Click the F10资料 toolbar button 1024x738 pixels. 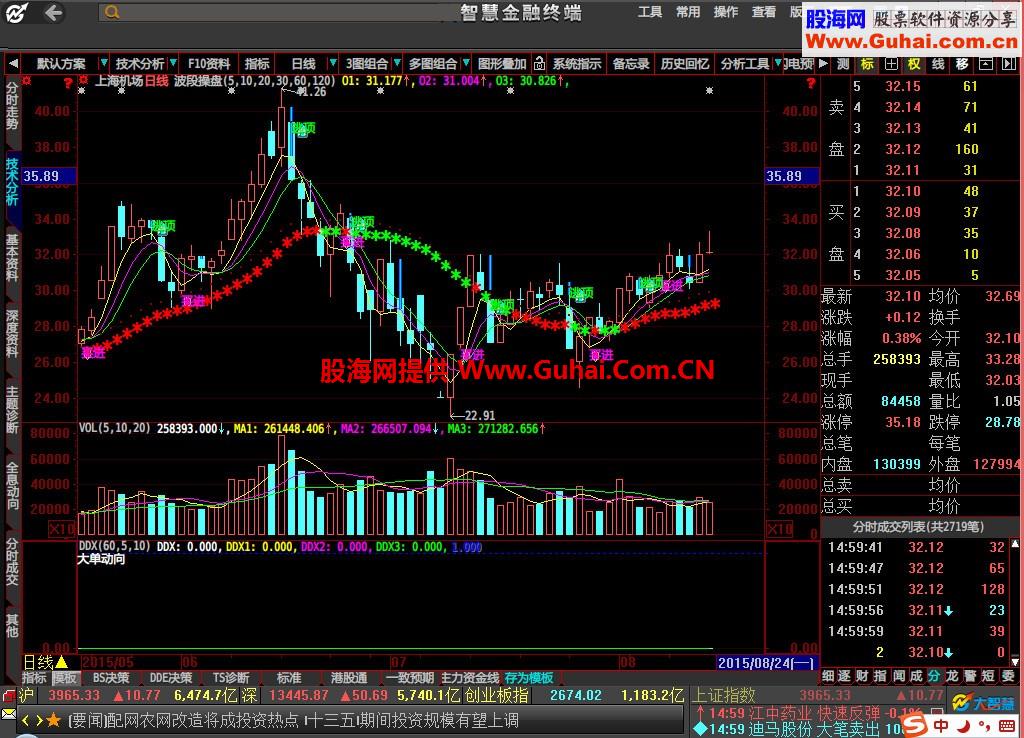[209, 63]
